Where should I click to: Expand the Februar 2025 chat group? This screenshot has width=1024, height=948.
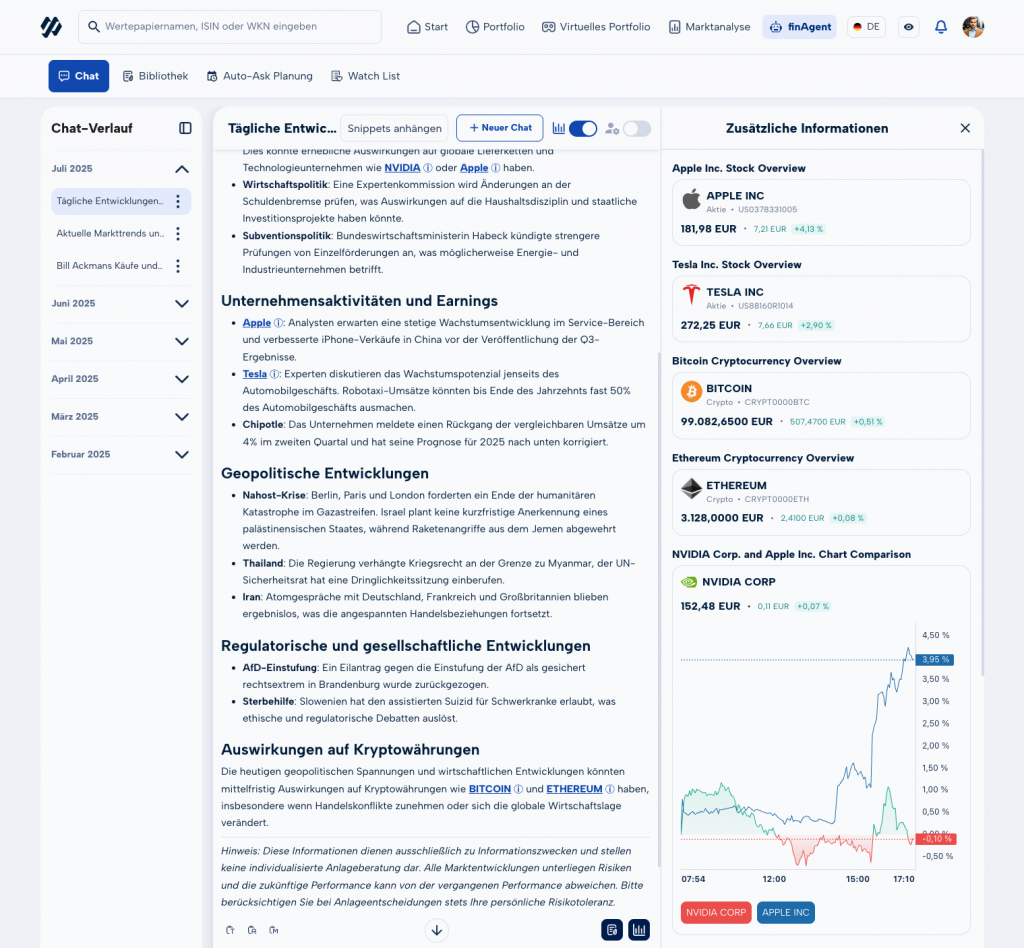182,454
